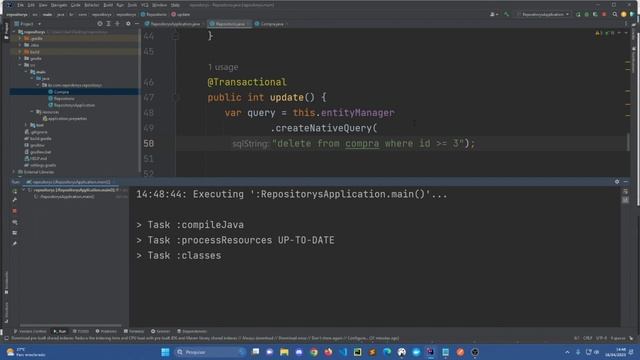The image size is (640, 360).
Task: Select settings.gradle in project tree
Action: 40,165
